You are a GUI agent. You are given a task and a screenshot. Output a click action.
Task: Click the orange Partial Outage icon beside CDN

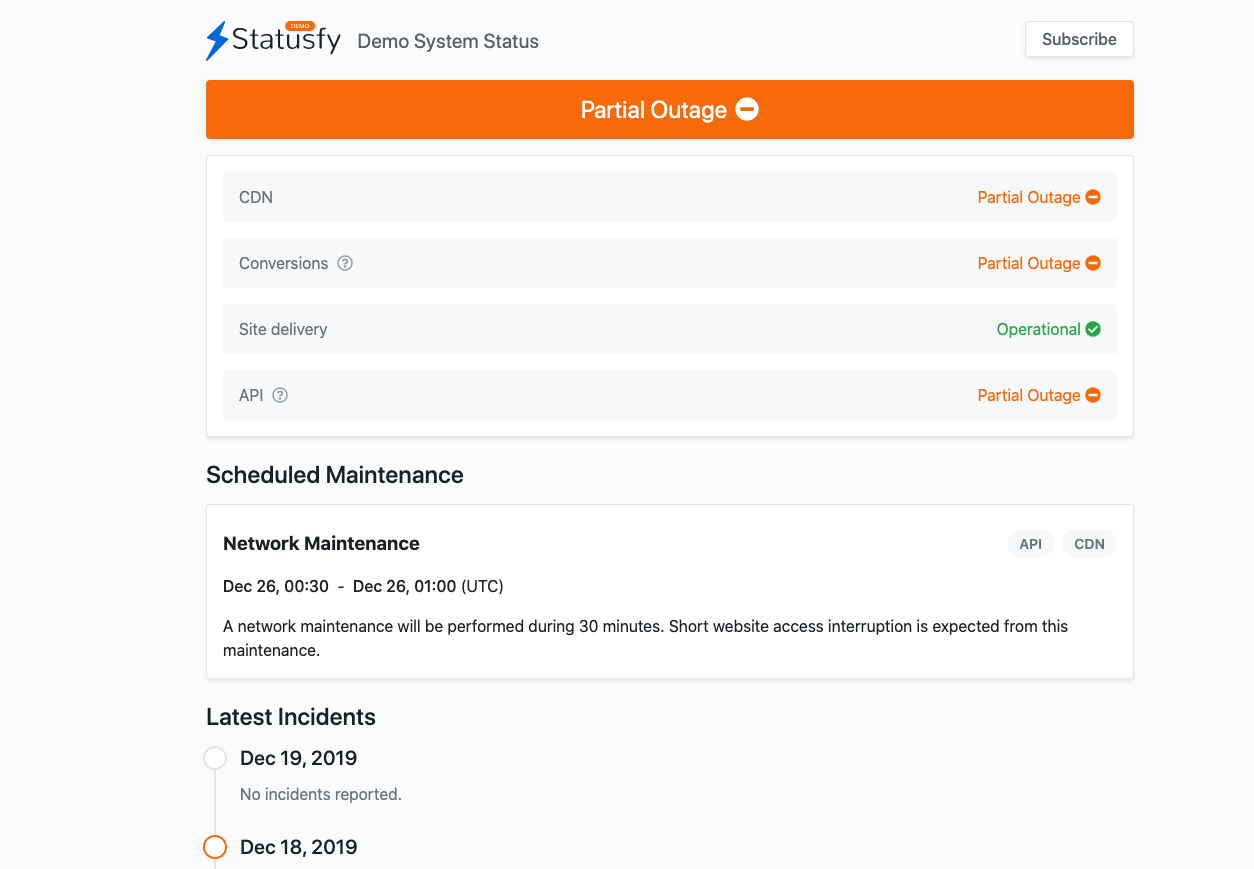pos(1092,197)
